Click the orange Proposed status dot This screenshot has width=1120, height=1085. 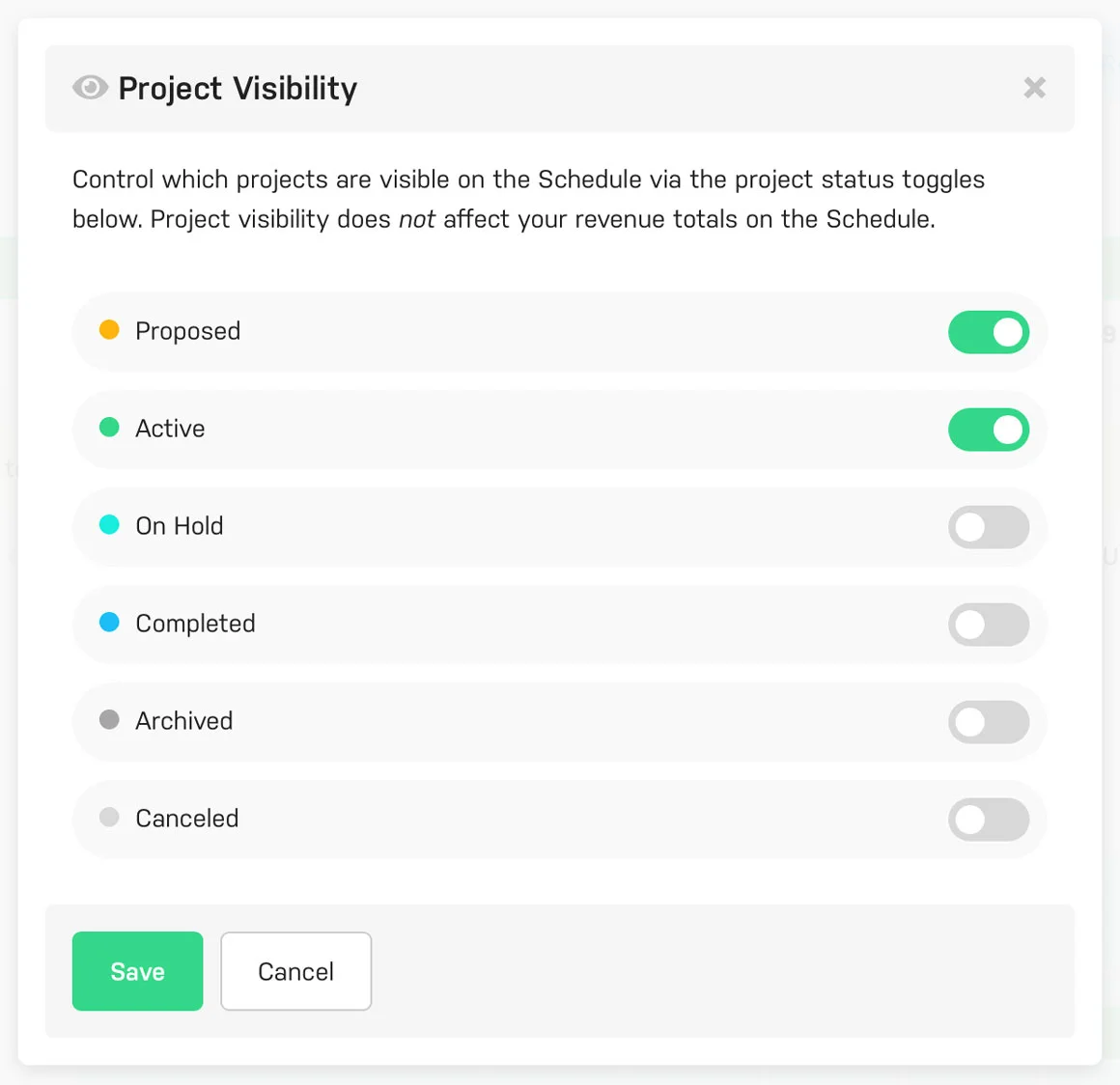(x=109, y=329)
